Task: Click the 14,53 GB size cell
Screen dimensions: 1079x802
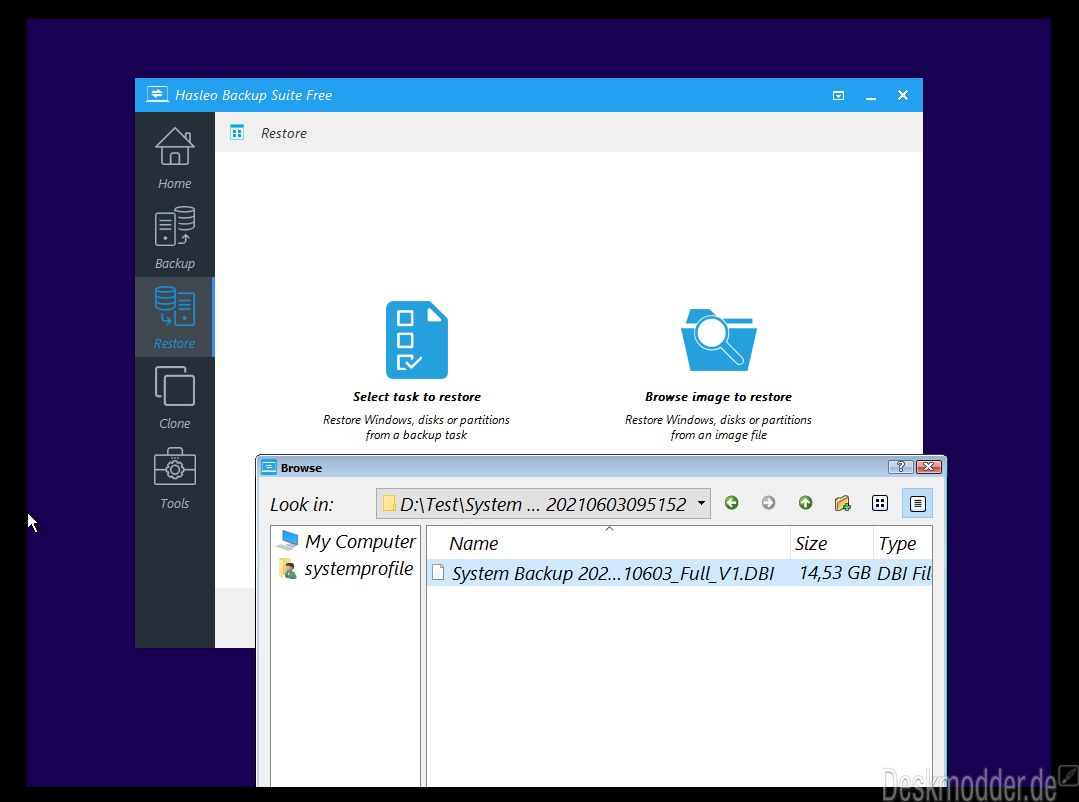Action: click(834, 573)
